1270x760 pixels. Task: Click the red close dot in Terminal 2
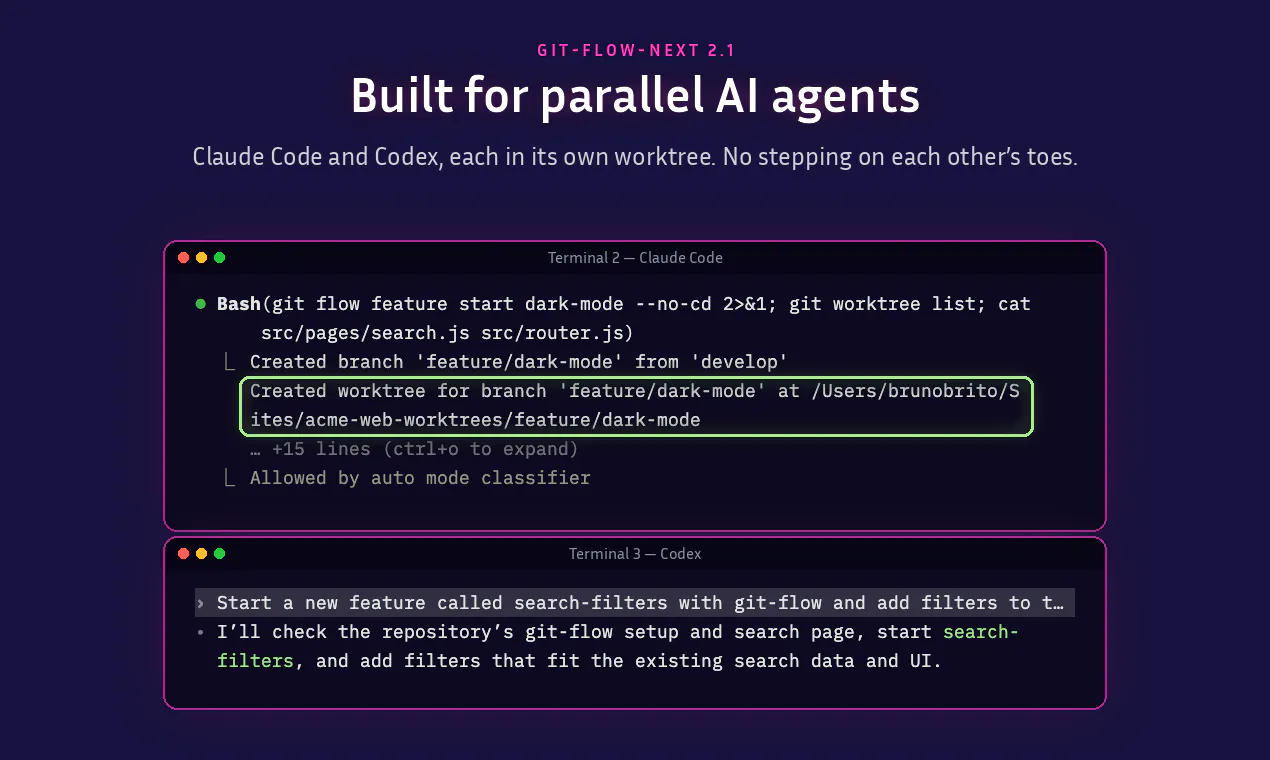(x=184, y=258)
